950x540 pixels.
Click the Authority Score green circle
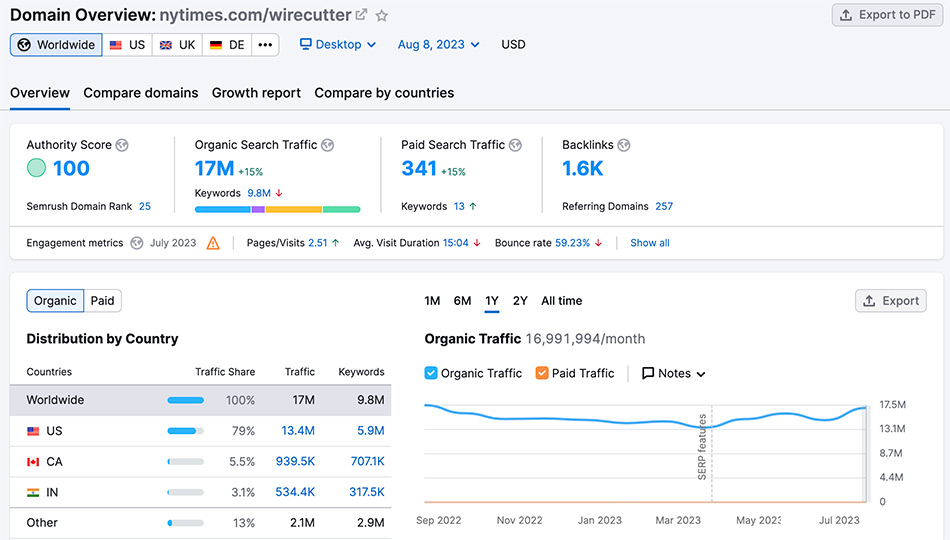(x=36, y=168)
